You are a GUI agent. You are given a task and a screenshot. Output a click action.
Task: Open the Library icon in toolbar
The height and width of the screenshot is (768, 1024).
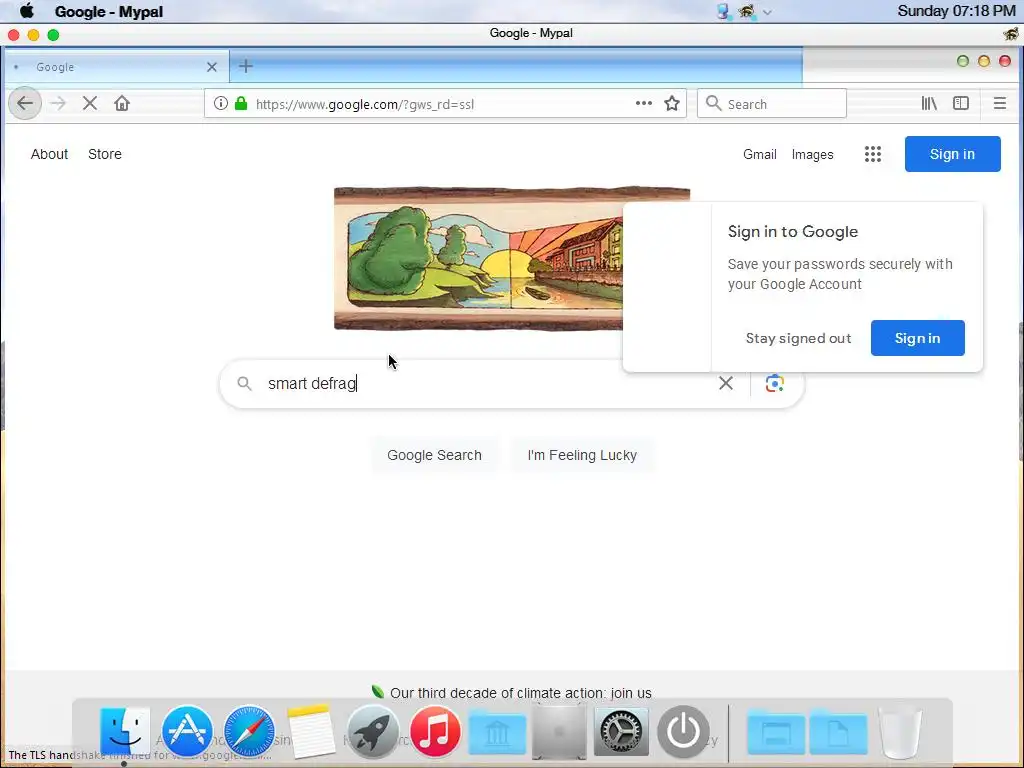[929, 103]
